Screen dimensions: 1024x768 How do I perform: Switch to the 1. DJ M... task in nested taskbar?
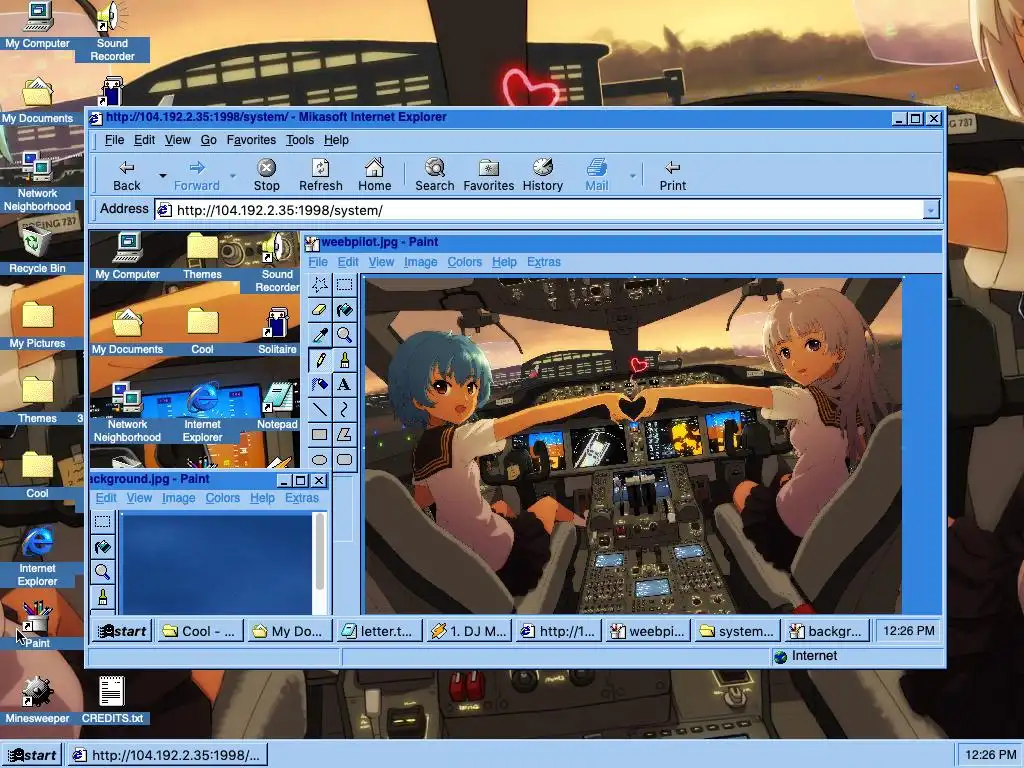(470, 631)
